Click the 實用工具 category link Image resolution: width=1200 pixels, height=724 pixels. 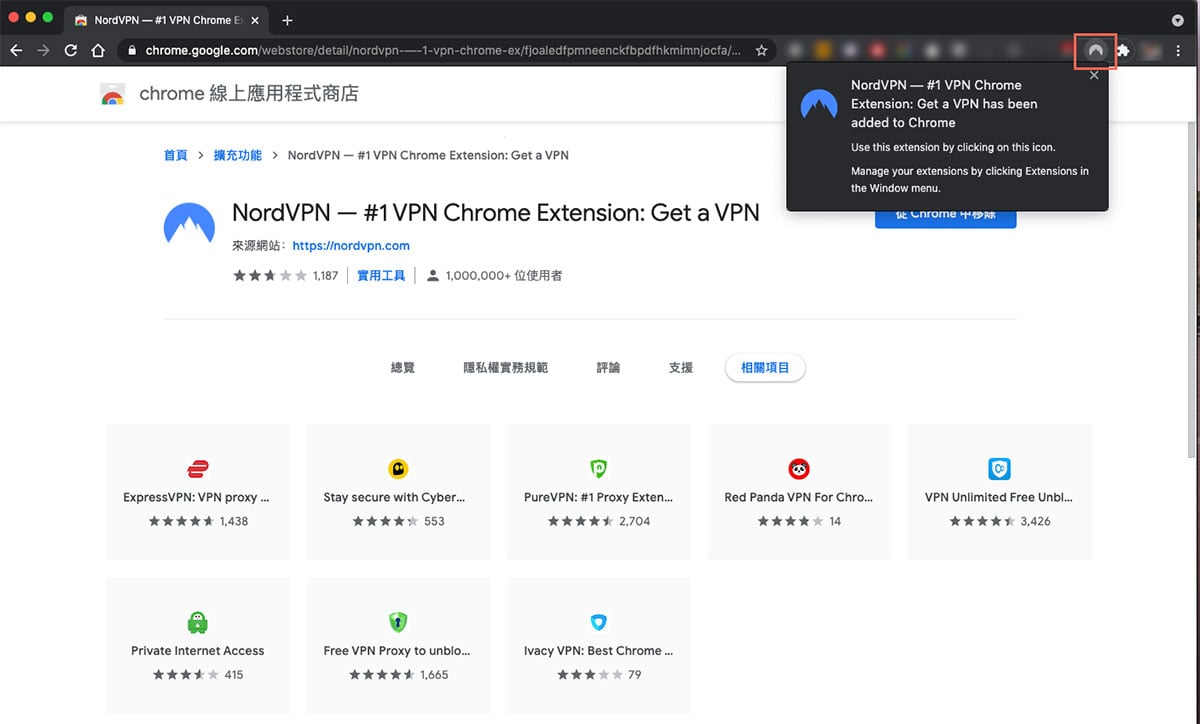tap(381, 275)
